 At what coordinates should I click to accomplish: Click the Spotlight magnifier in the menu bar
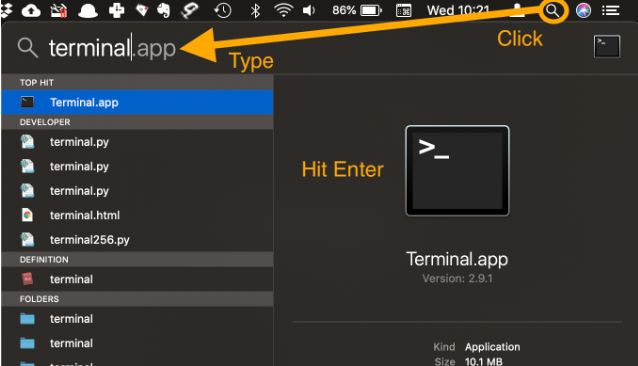(553, 11)
